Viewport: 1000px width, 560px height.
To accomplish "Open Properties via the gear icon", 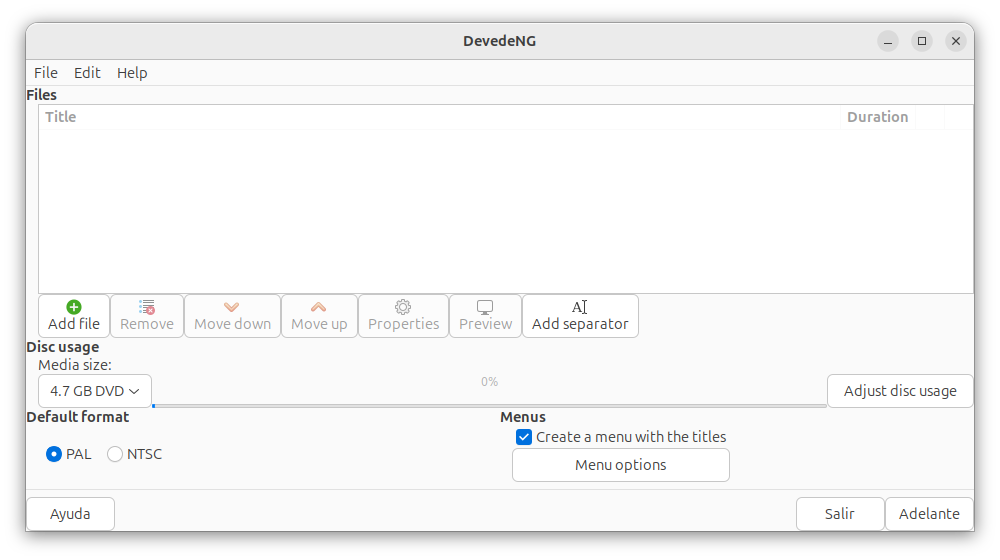I will tap(403, 307).
